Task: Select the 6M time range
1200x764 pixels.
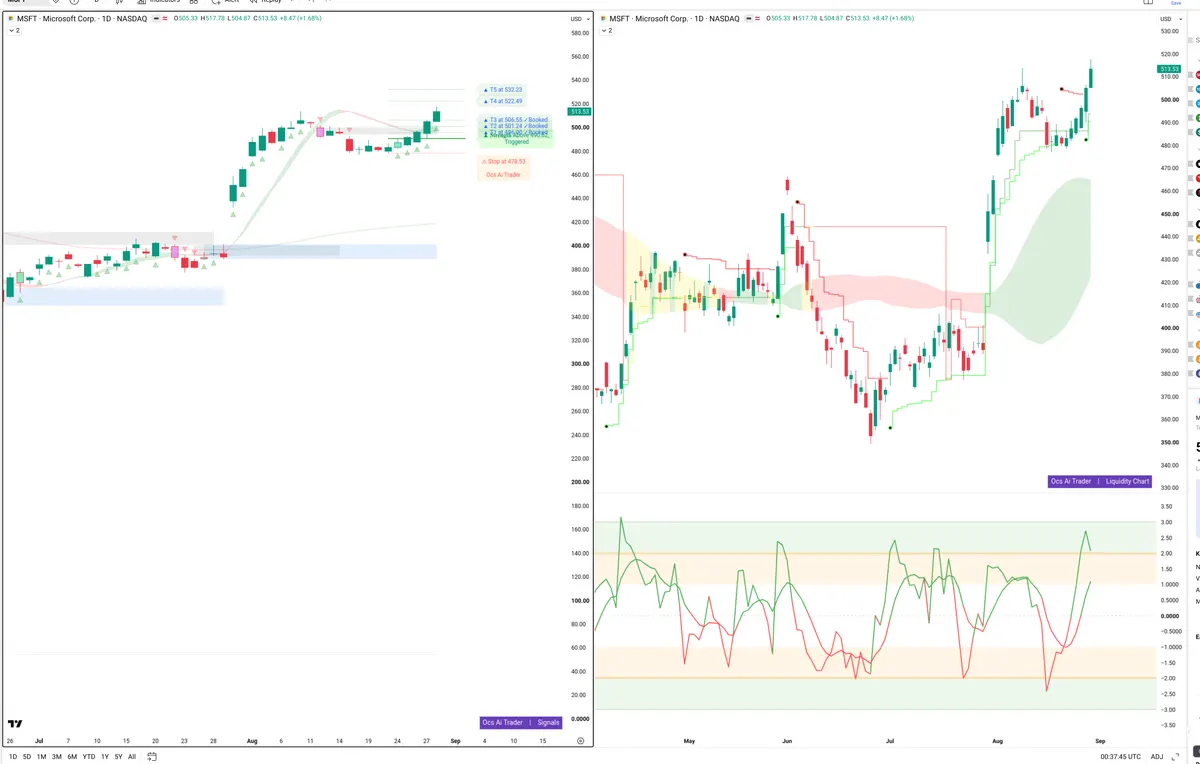Action: (72, 757)
